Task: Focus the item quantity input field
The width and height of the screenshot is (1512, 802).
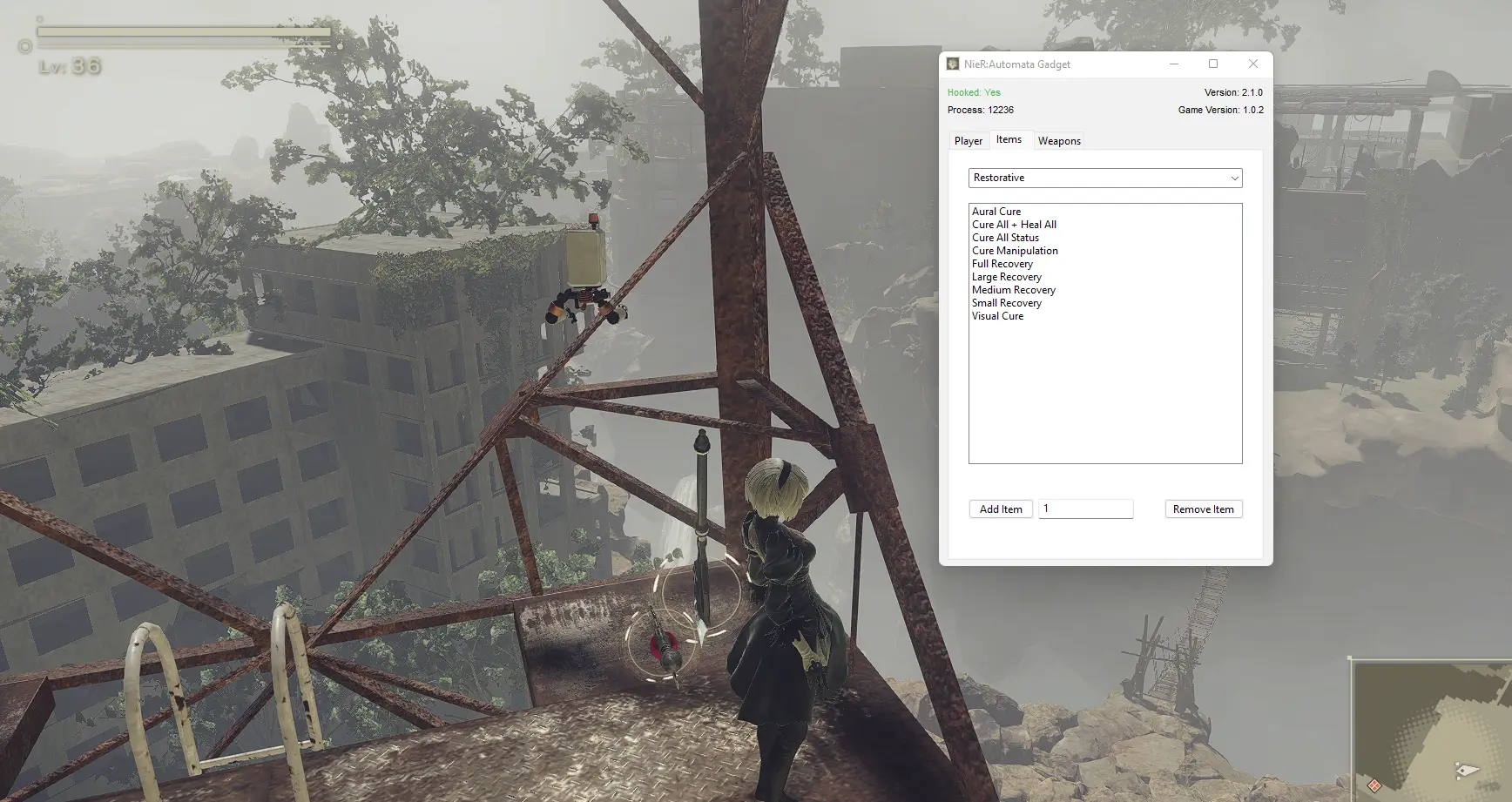Action: coord(1085,509)
